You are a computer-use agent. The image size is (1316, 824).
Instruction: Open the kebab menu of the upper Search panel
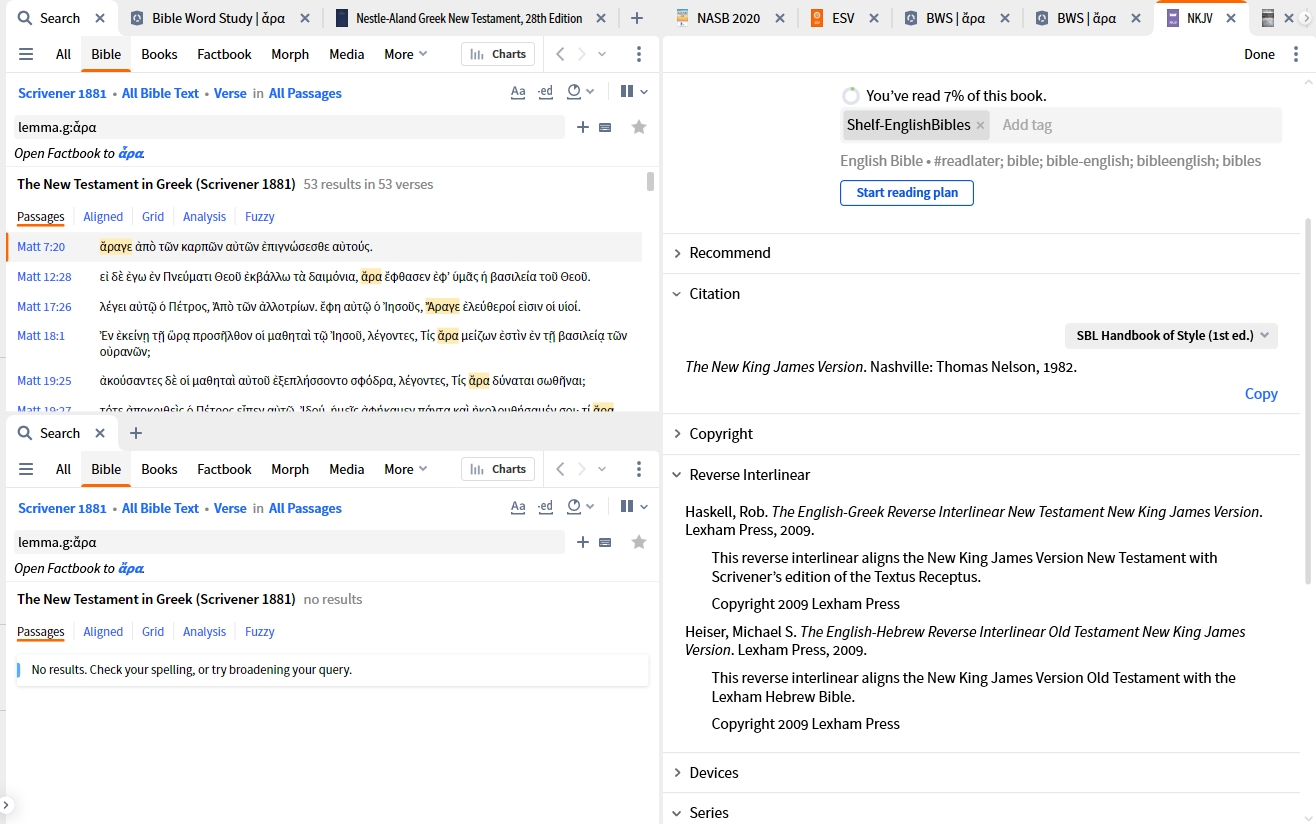coord(639,54)
